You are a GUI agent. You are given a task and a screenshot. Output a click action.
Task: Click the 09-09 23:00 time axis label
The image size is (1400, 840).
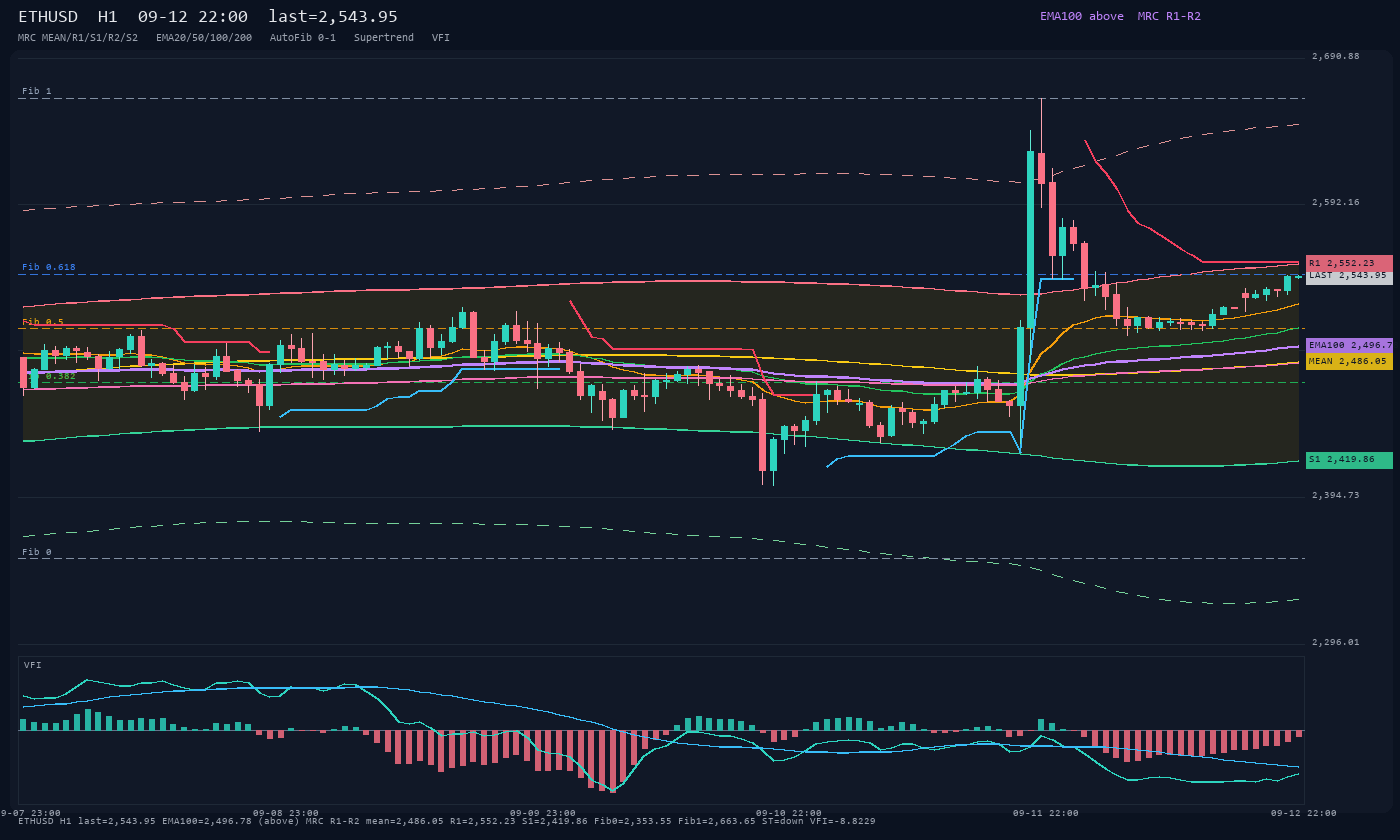[543, 813]
